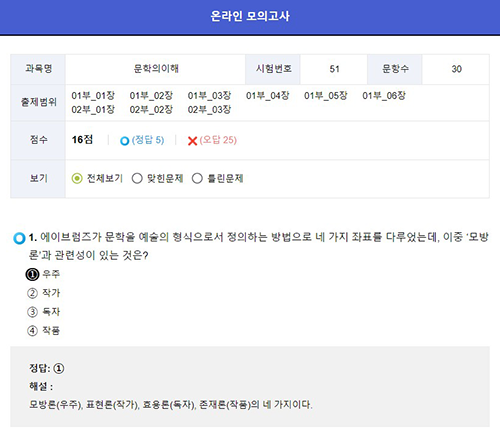Screen dimensions: 500x447
Task: Click the (정답 5) link
Action: coord(148,140)
